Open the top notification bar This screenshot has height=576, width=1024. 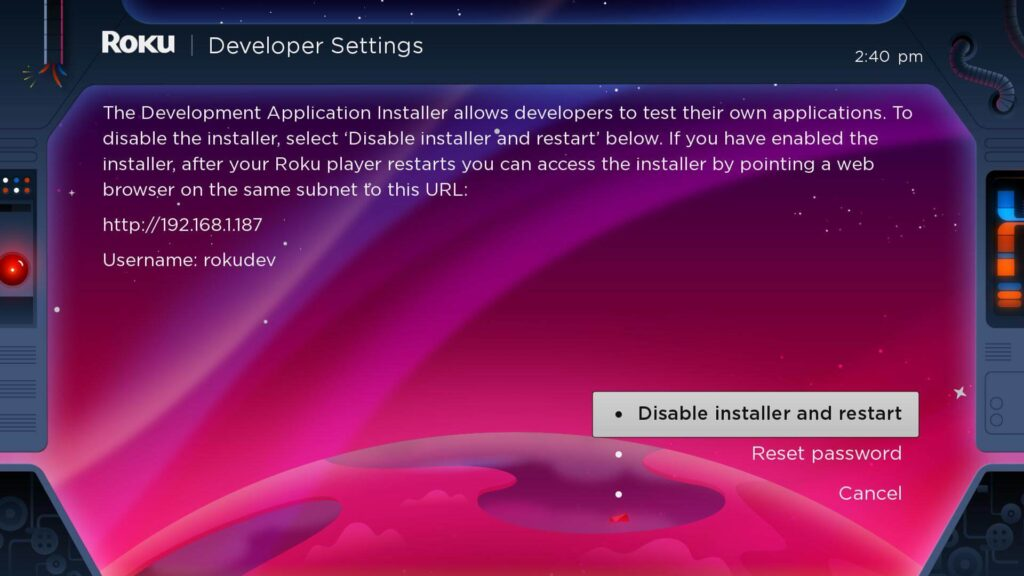(x=512, y=12)
